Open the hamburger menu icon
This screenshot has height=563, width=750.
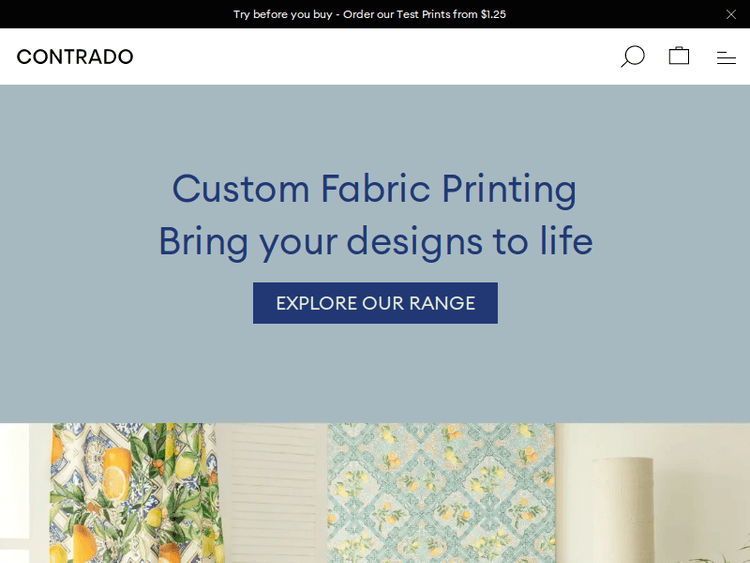(x=726, y=58)
